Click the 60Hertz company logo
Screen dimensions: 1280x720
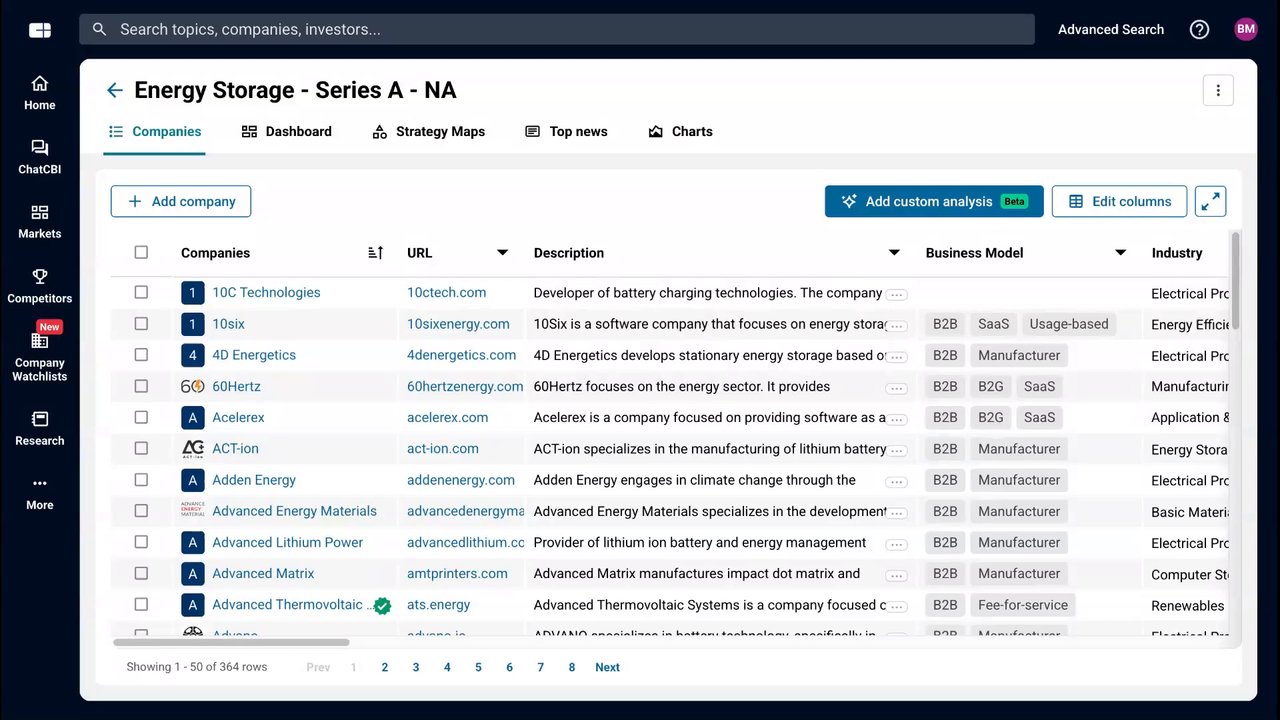[x=193, y=386]
